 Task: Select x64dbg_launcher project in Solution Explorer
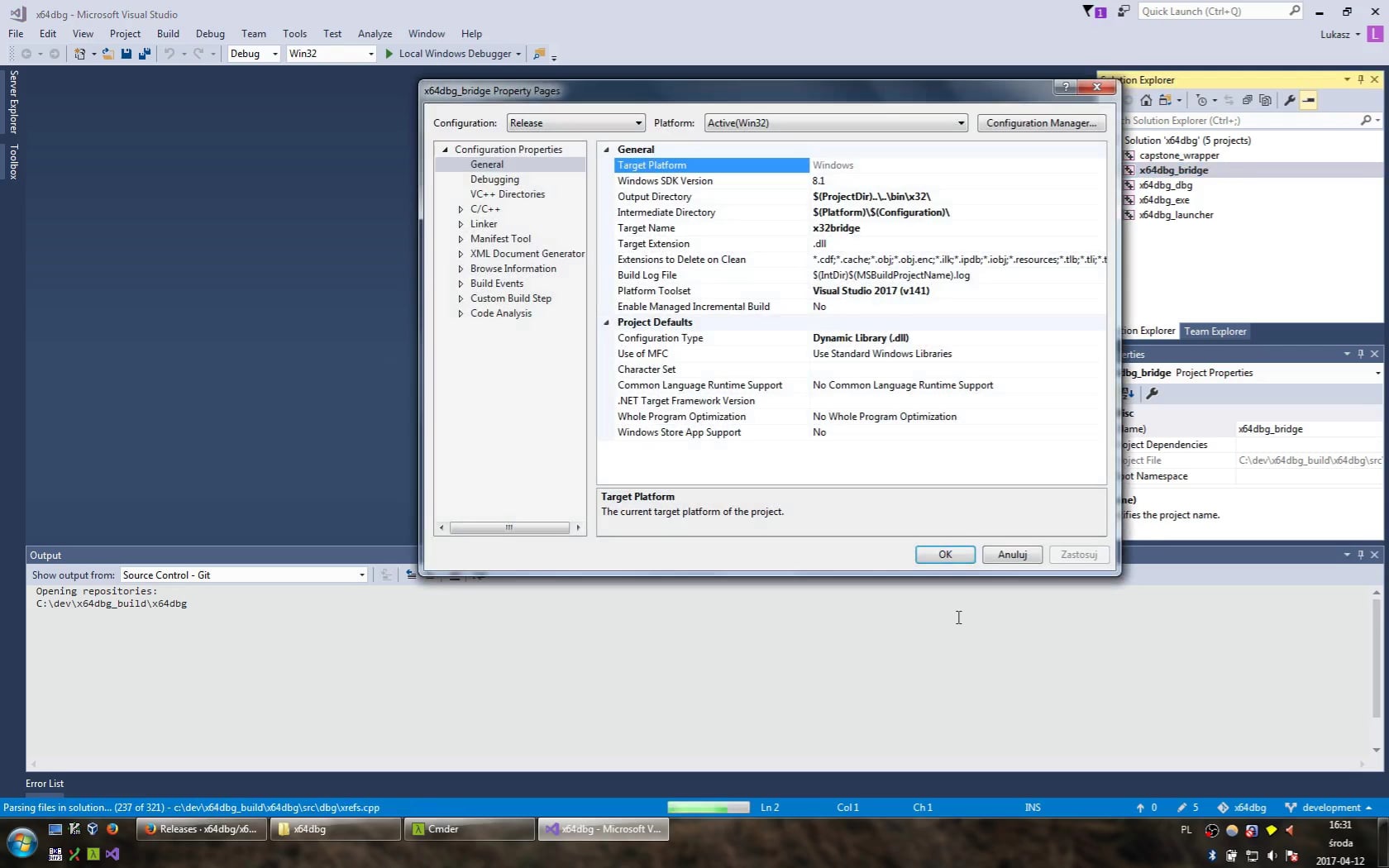click(1176, 215)
